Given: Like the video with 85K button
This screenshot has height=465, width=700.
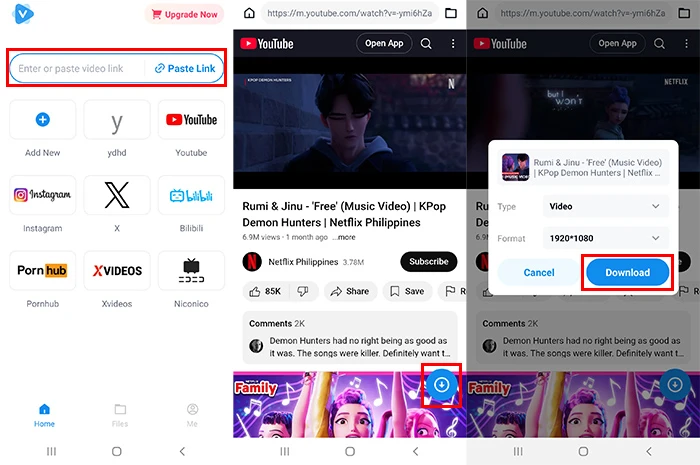Looking at the screenshot, I should [265, 291].
